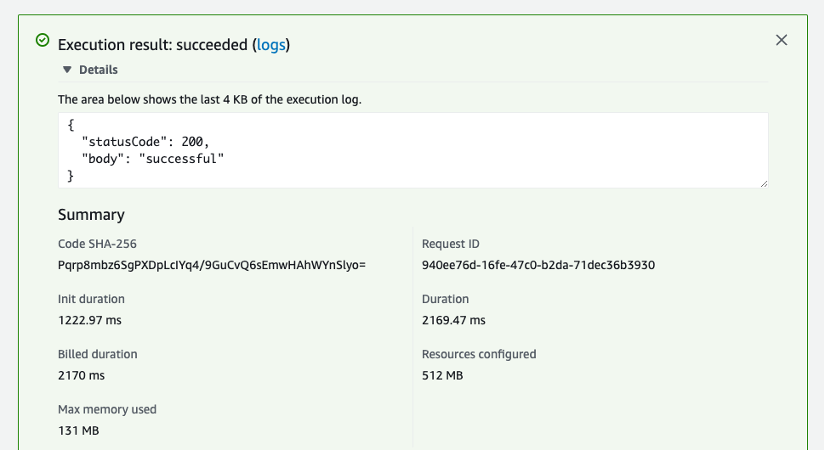The height and width of the screenshot is (452, 824).
Task: Click the Request ID label
Action: point(452,244)
